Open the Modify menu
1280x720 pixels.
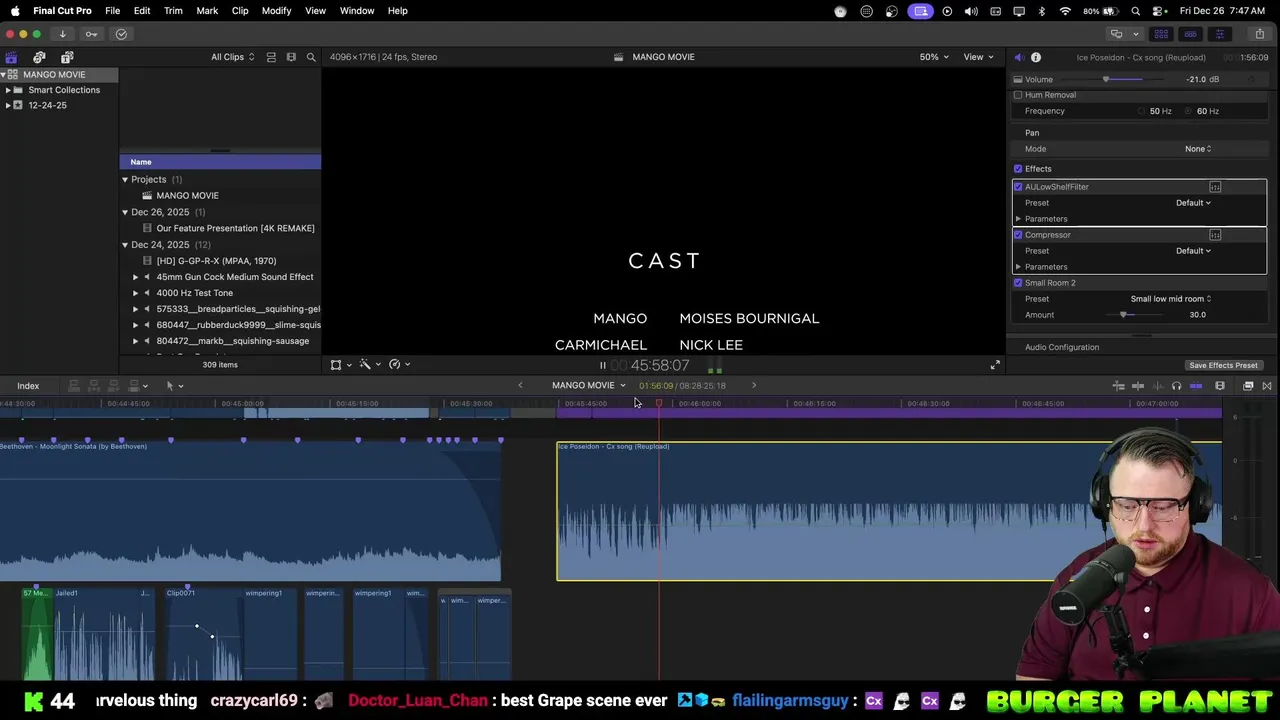(276, 11)
